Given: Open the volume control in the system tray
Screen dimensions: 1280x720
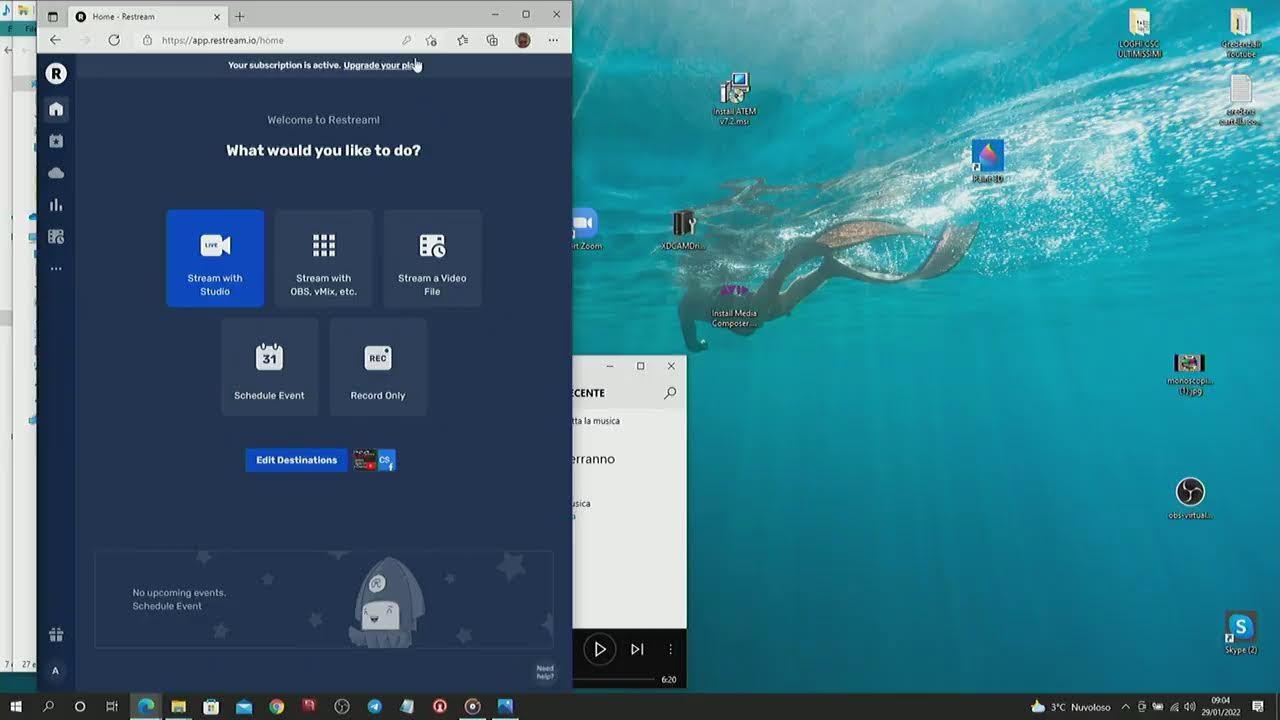Looking at the screenshot, I should 1190,707.
